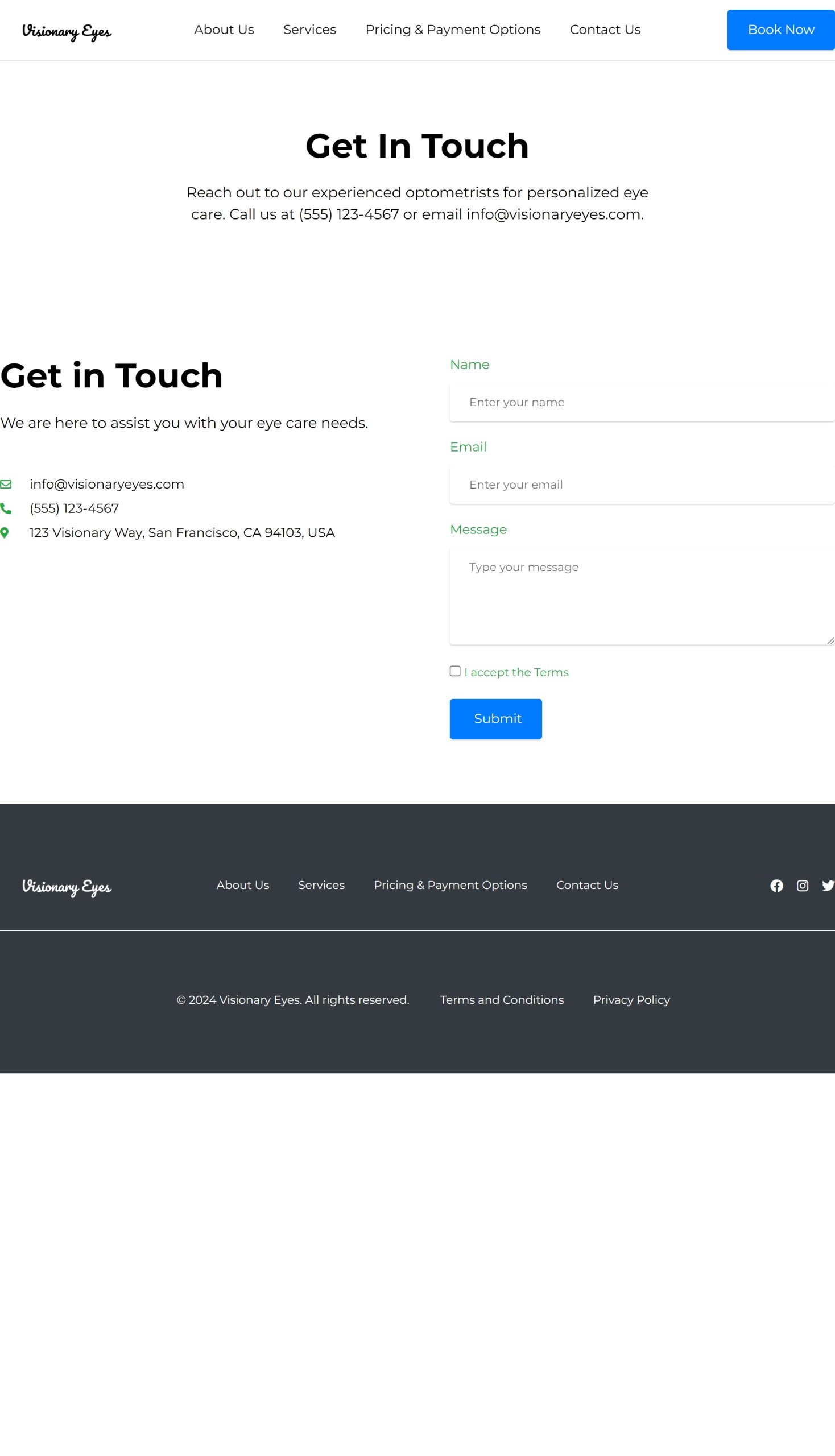Image resolution: width=835 pixels, height=1456 pixels.
Task: Click the (555) 123-4567 phone line
Action: click(74, 508)
